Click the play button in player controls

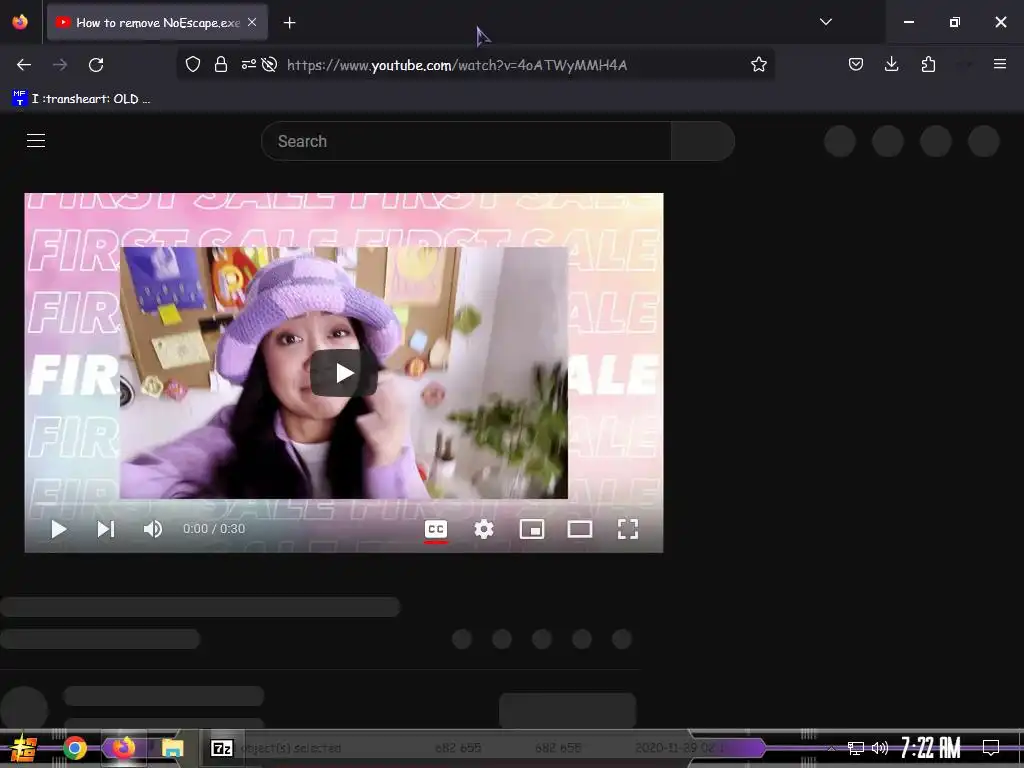tap(58, 529)
